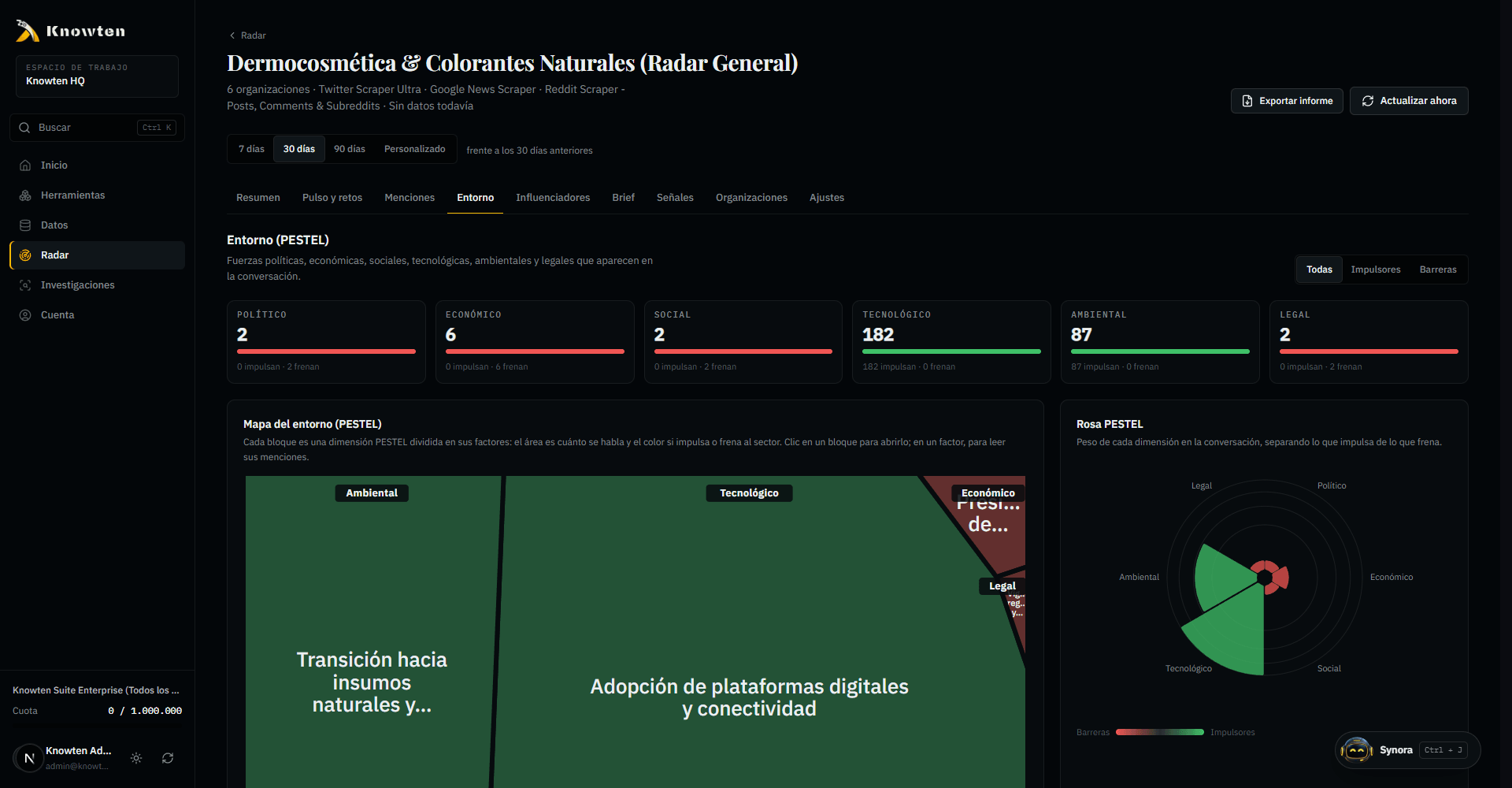This screenshot has height=788, width=1512.
Task: Click the Inicio home icon
Action: pos(25,165)
